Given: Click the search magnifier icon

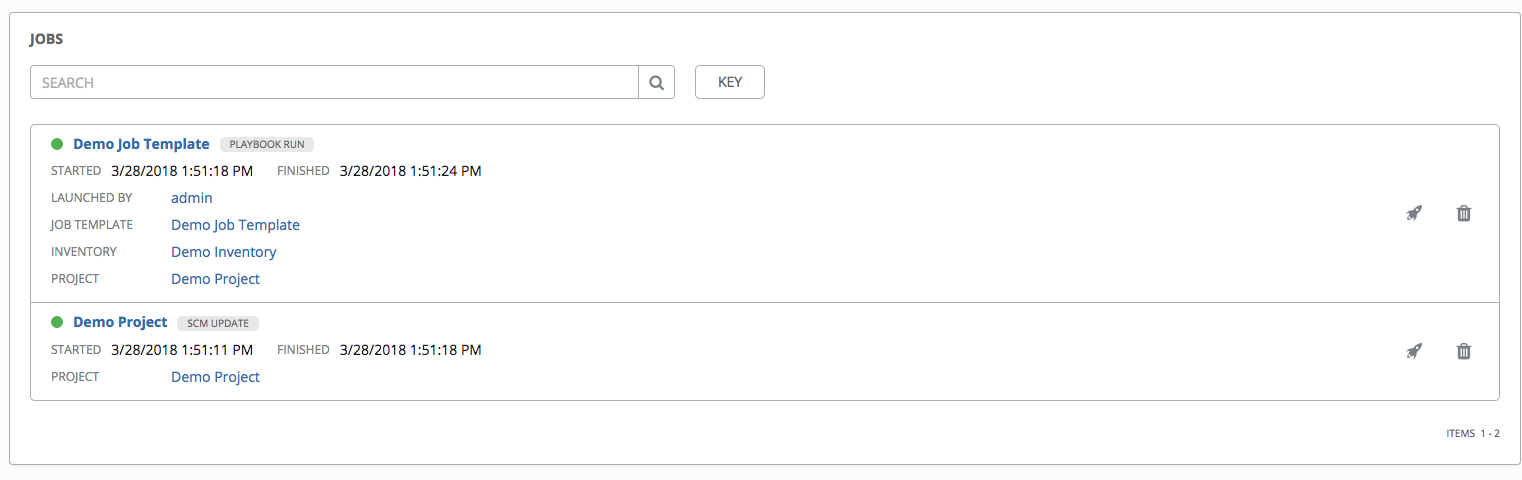Looking at the screenshot, I should pos(657,83).
